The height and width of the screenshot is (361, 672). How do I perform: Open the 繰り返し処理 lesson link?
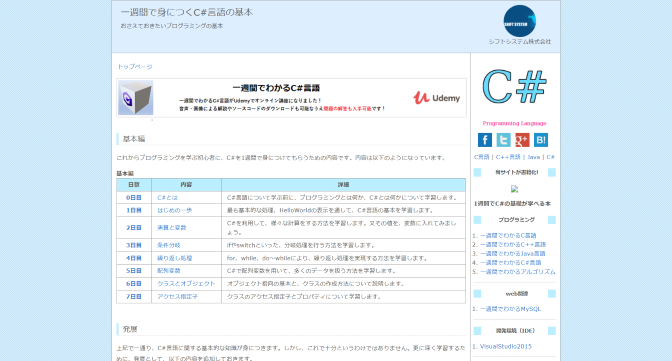click(x=174, y=258)
